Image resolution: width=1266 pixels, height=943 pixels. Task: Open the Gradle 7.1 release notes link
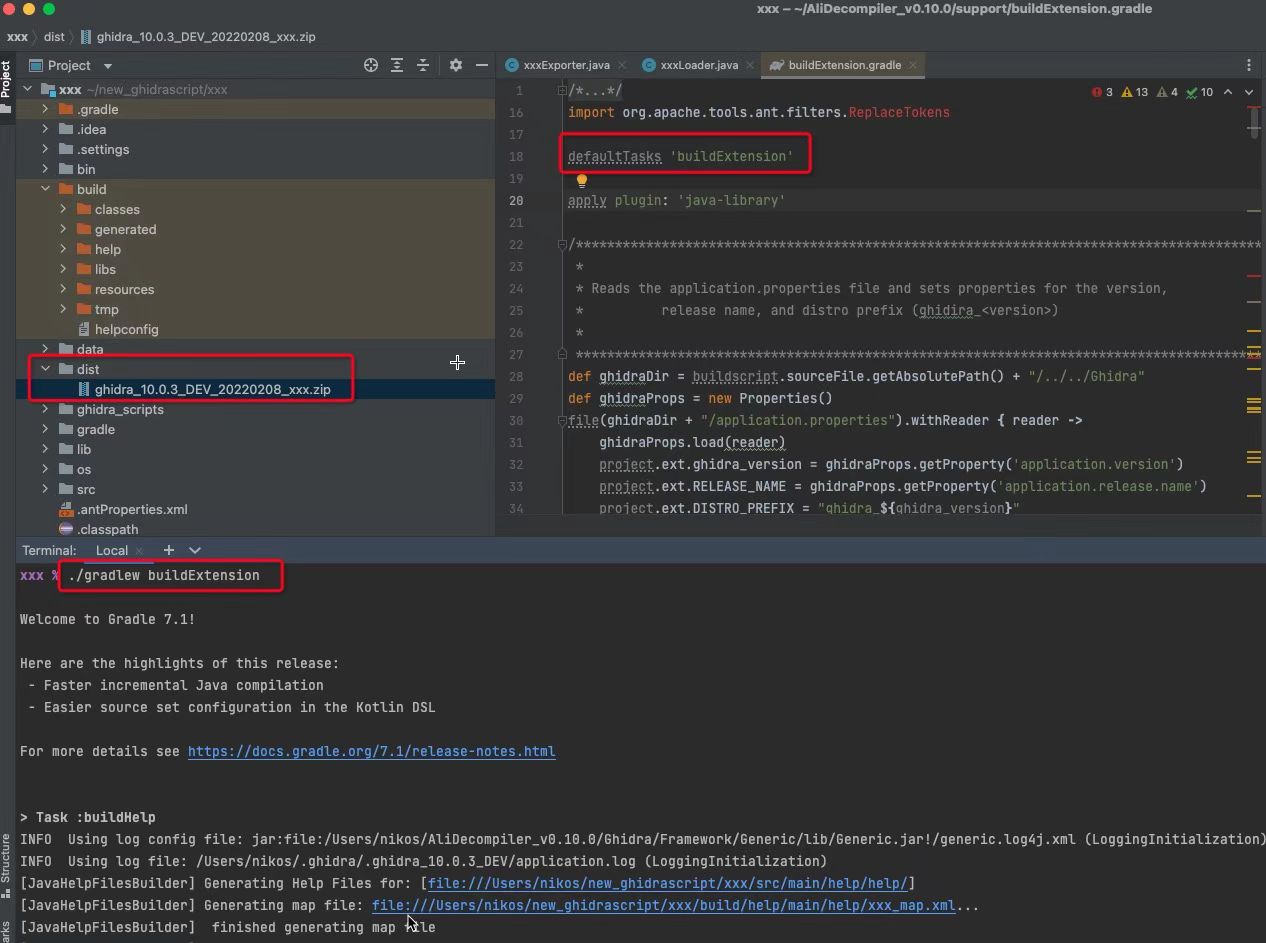(371, 751)
